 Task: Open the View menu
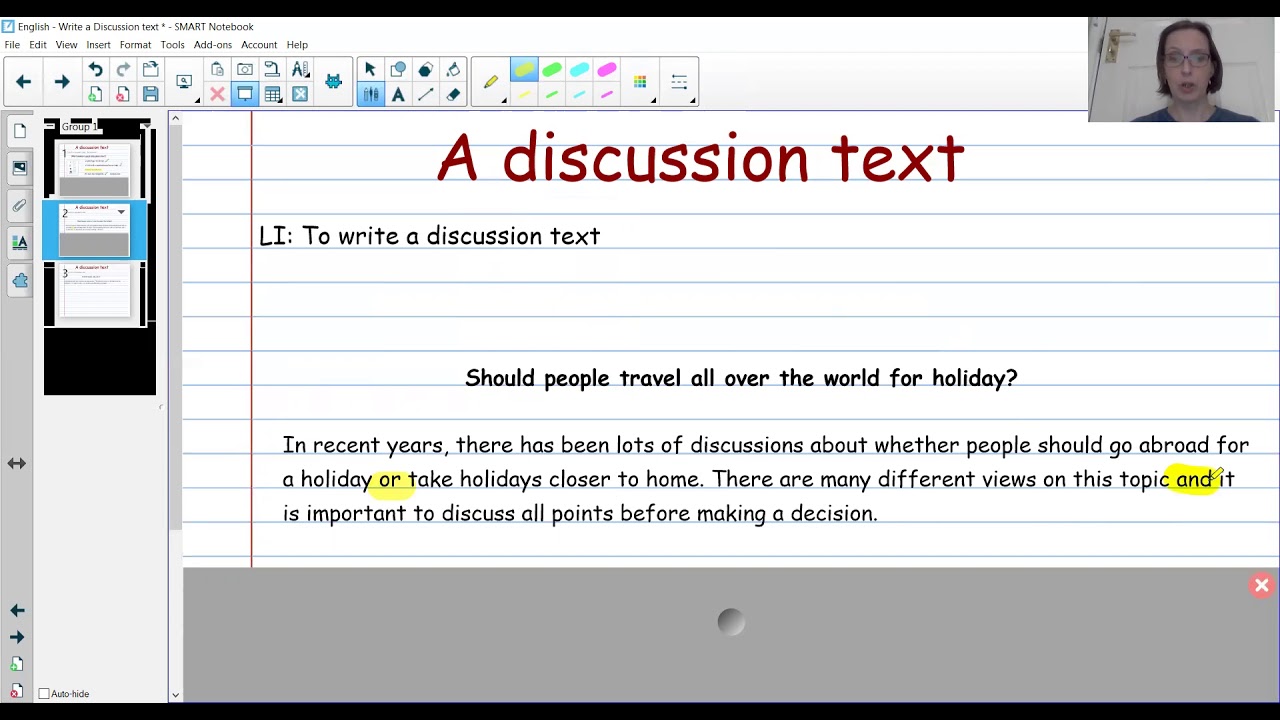[x=66, y=45]
